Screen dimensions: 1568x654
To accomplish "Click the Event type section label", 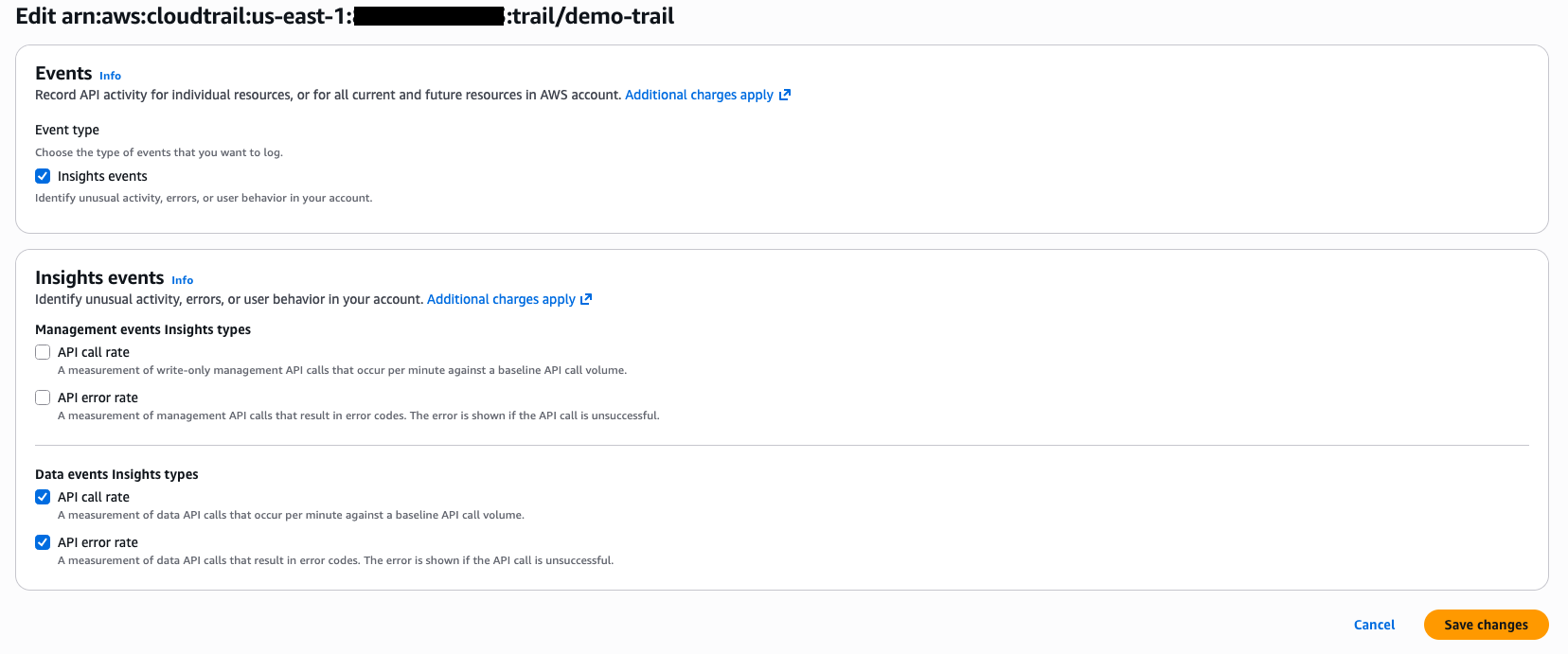I will [66, 129].
